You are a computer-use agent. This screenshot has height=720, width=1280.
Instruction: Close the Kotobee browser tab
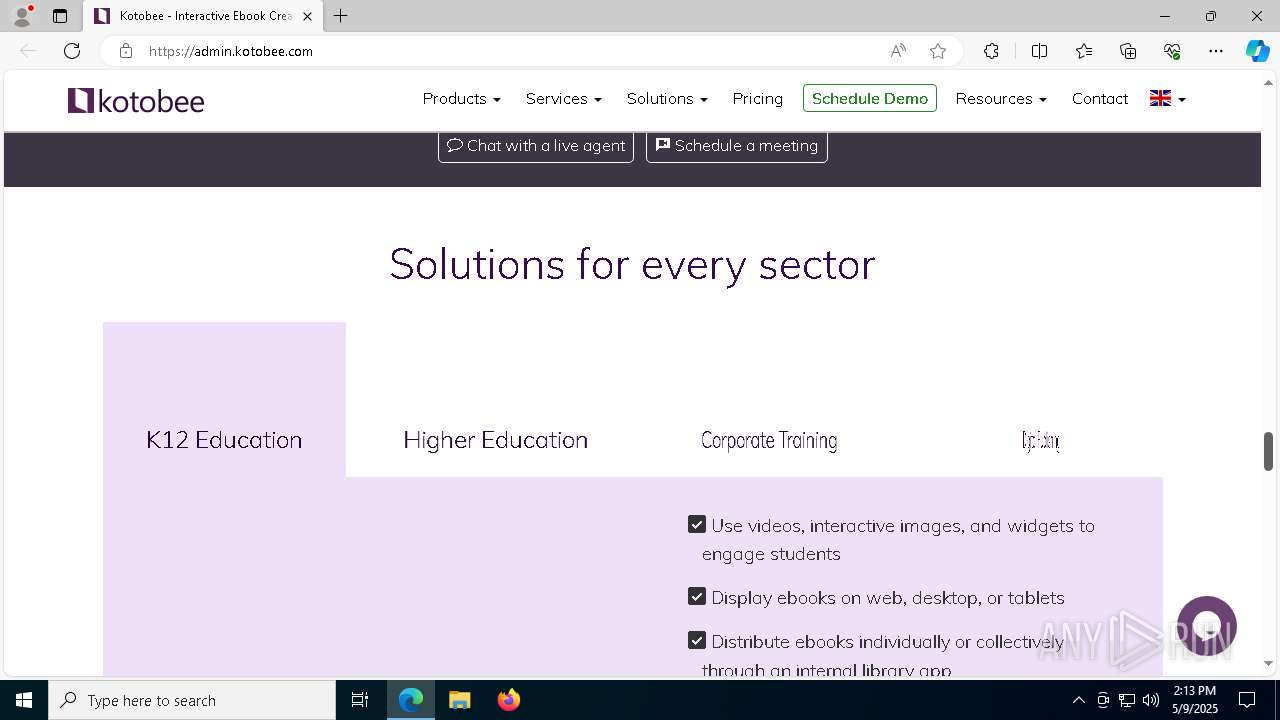pos(307,16)
